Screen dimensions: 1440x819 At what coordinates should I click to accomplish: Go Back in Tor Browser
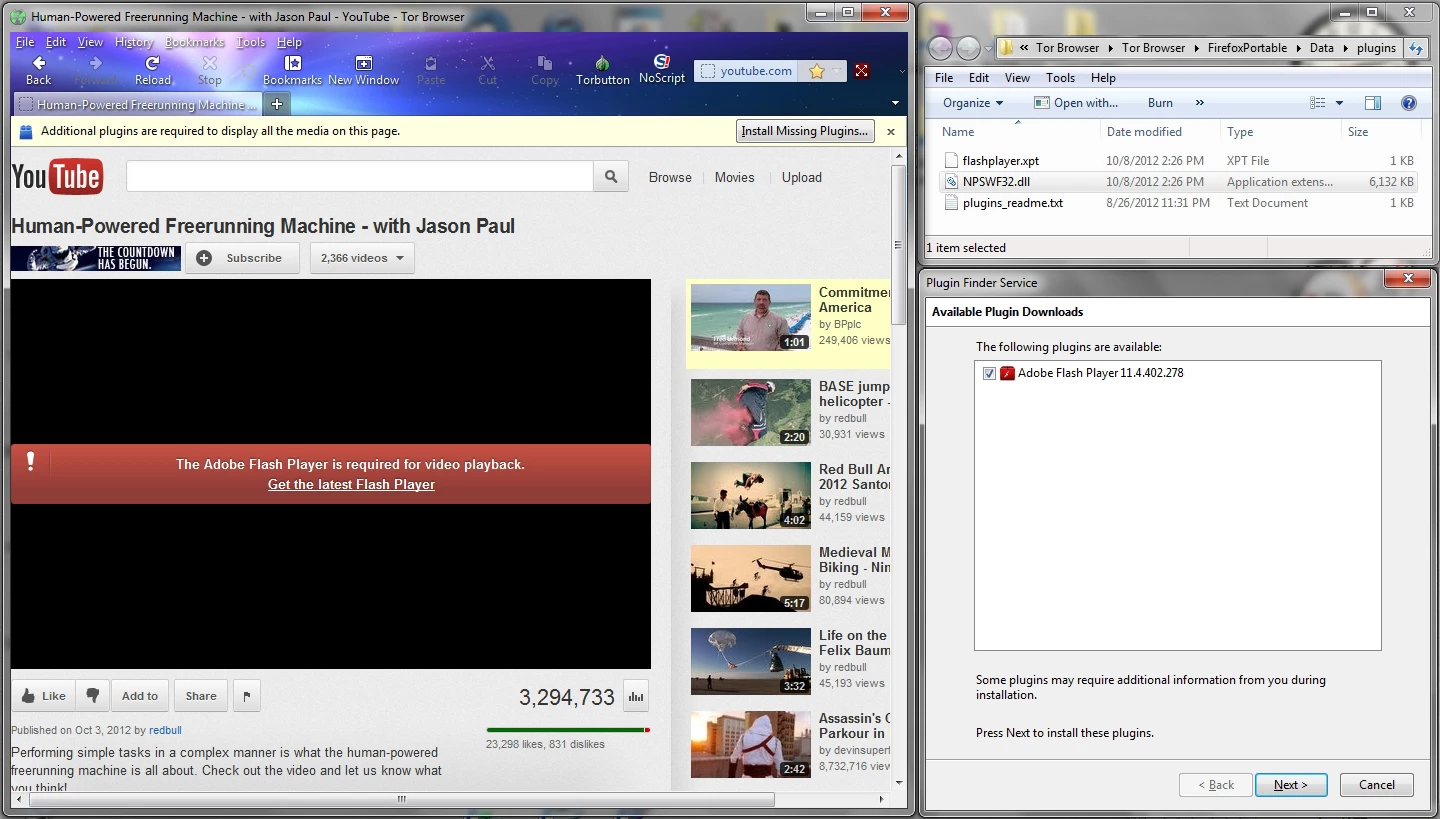(38, 70)
